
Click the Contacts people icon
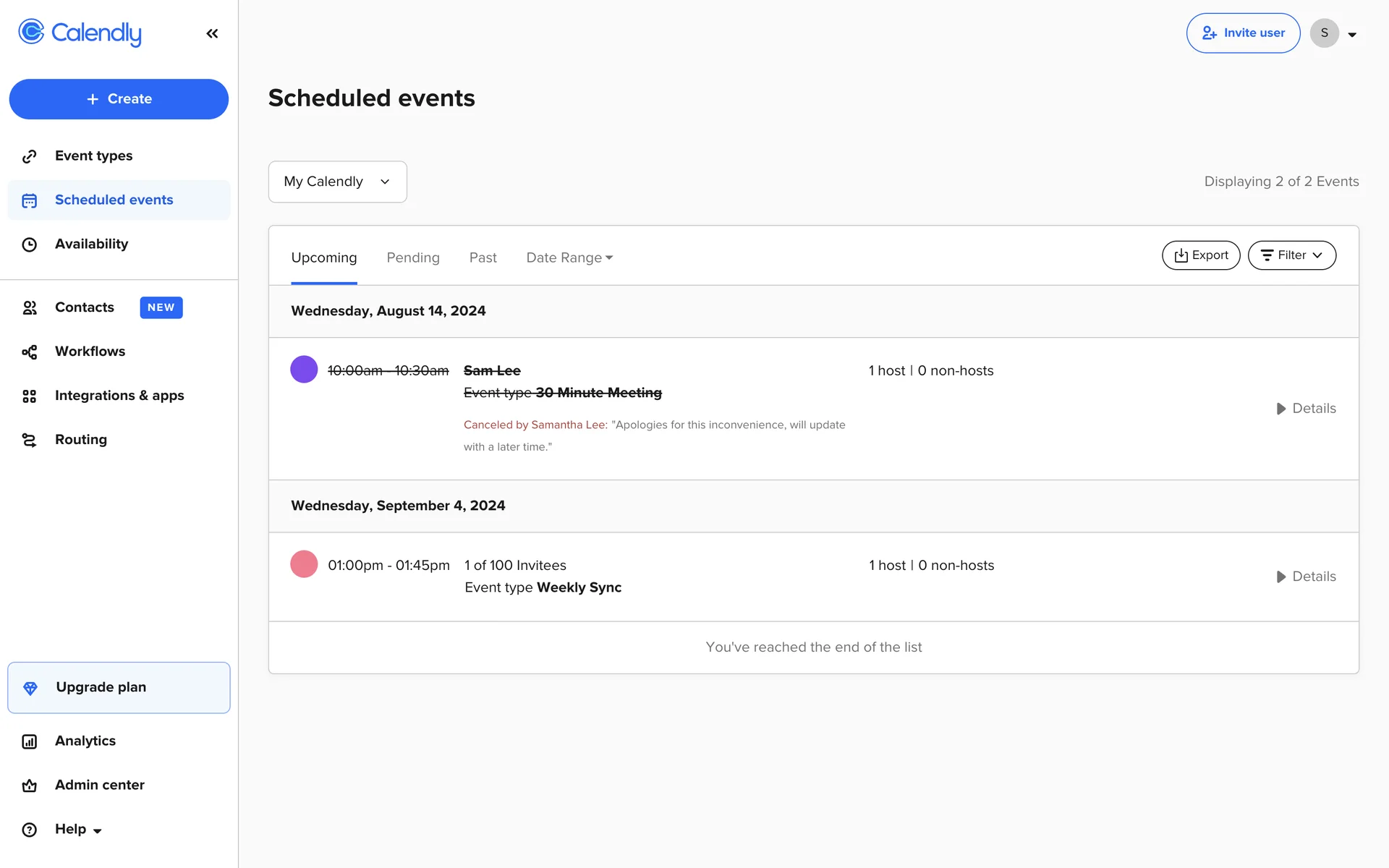click(x=29, y=308)
